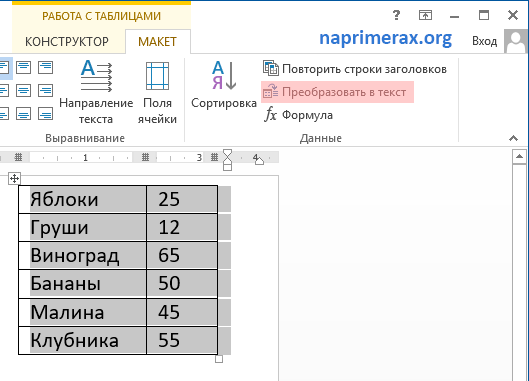Click the РАБОТА С ТАБЛИЦАМИ contextual header
Viewport: 529px width, 381px height.
pyautogui.click(x=101, y=16)
